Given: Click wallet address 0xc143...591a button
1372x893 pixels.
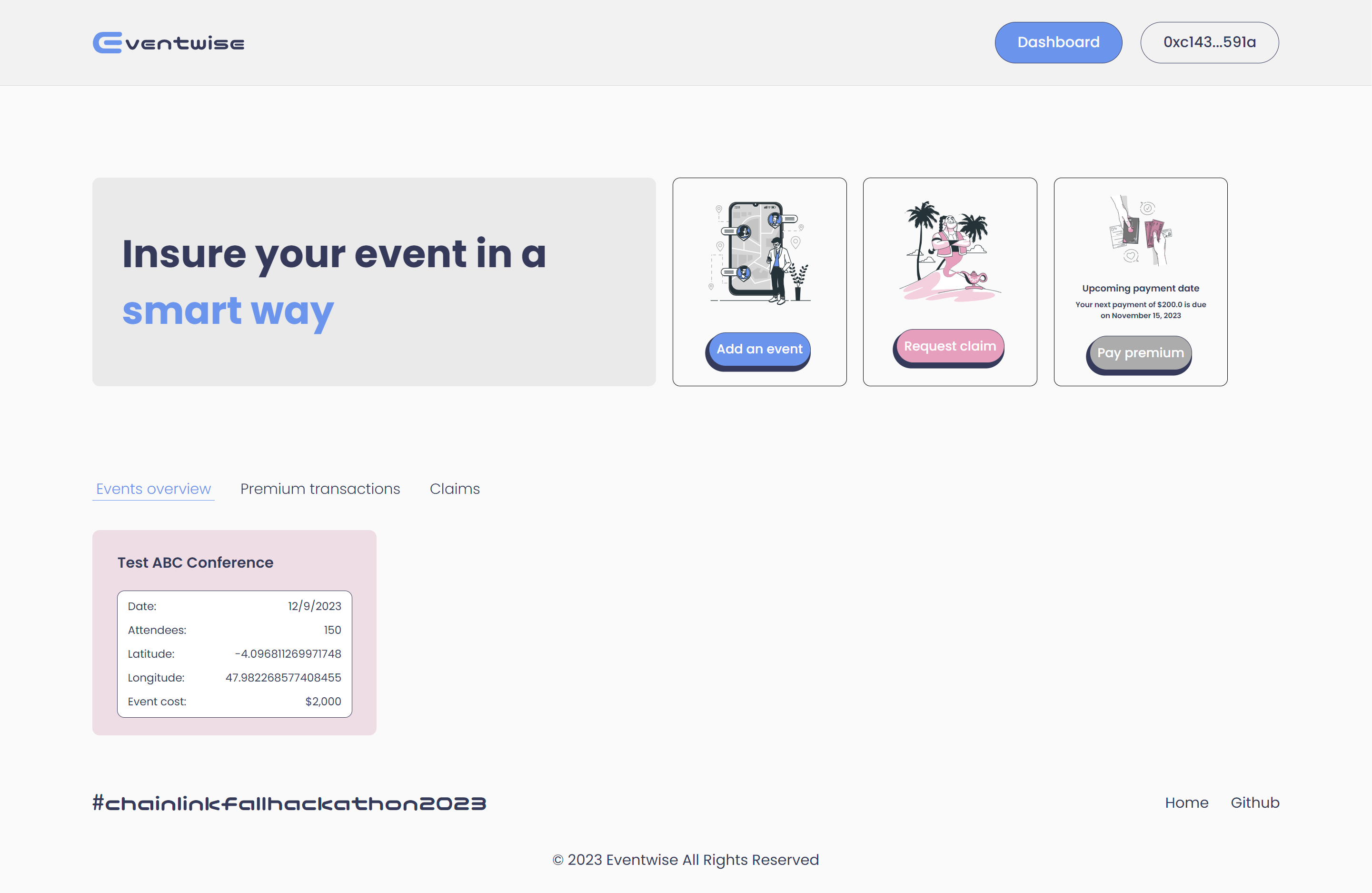Looking at the screenshot, I should (x=1209, y=43).
